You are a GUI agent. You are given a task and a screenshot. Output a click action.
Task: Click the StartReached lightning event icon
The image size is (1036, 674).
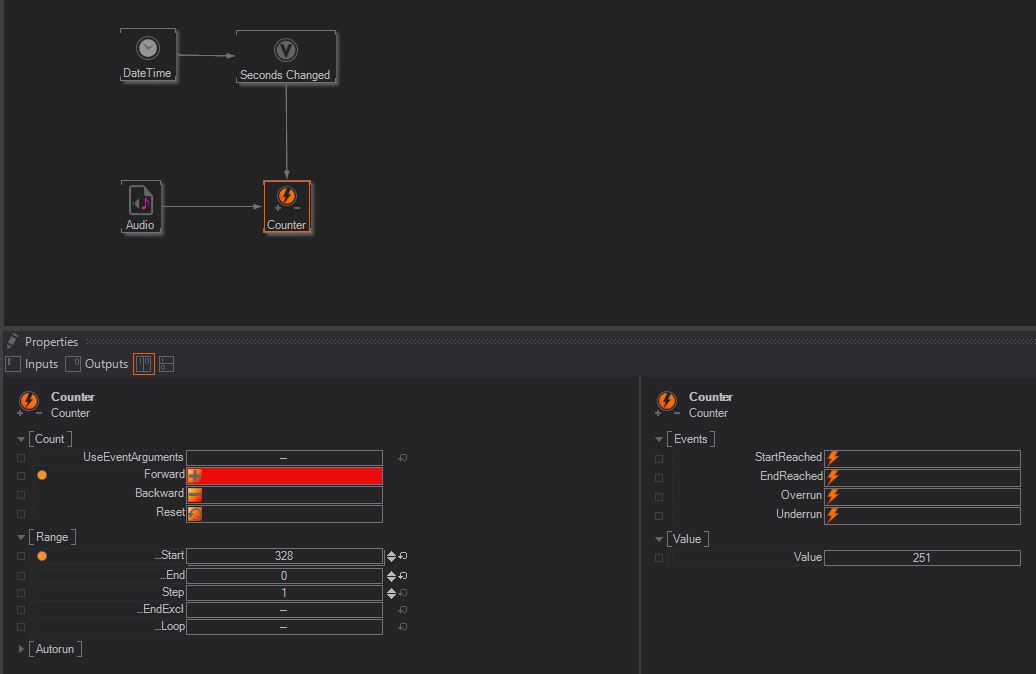click(x=833, y=458)
